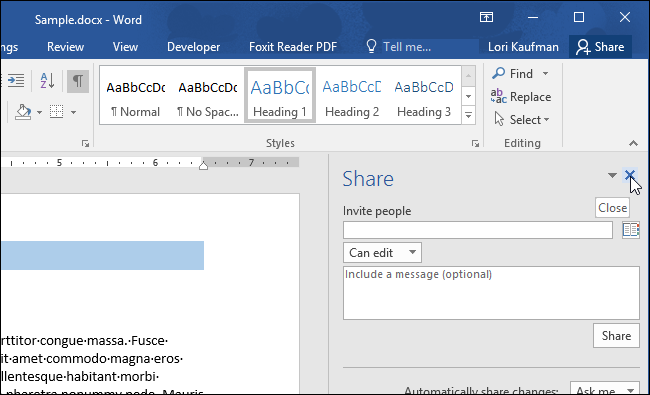The width and height of the screenshot is (650, 395).
Task: Click the Editing group label
Action: 522,143
